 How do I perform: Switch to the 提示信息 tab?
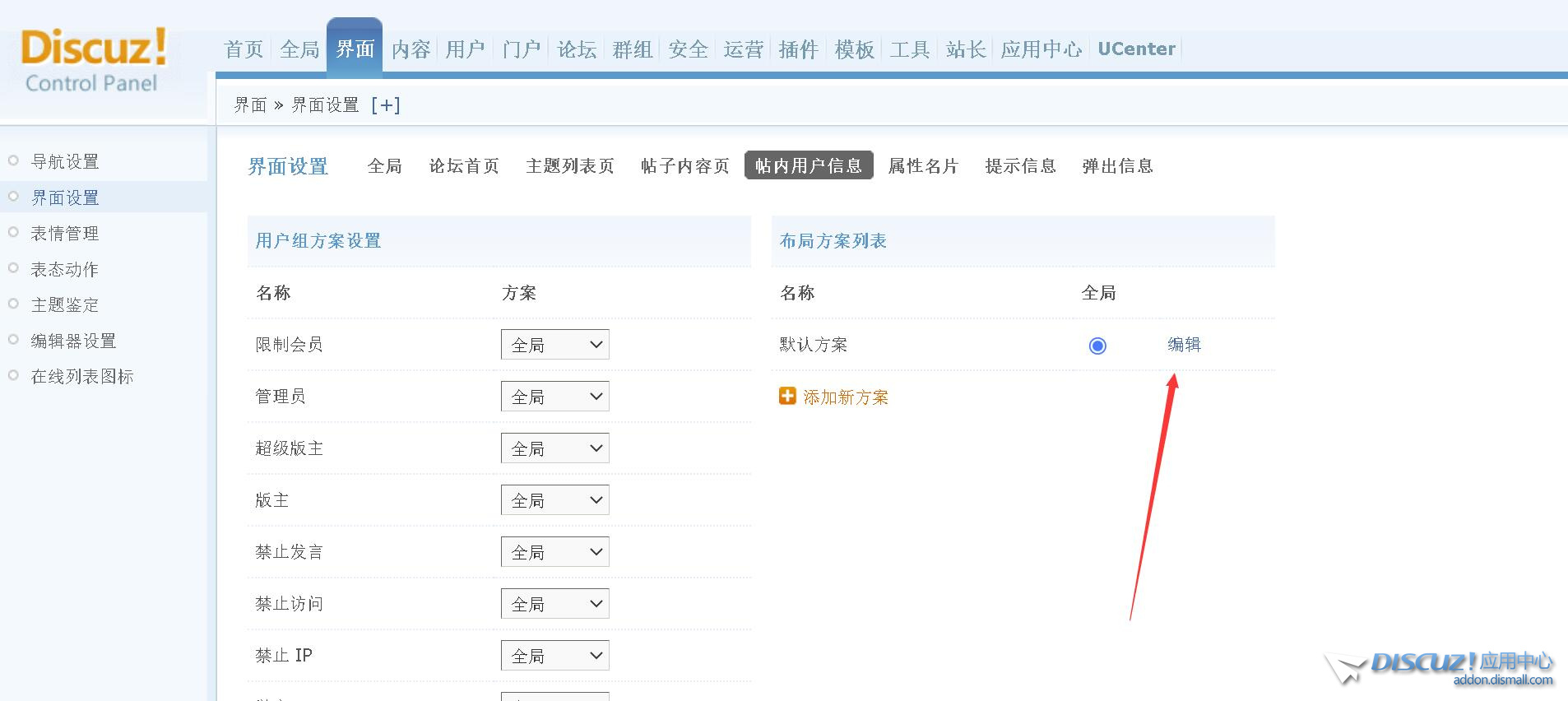point(1020,166)
